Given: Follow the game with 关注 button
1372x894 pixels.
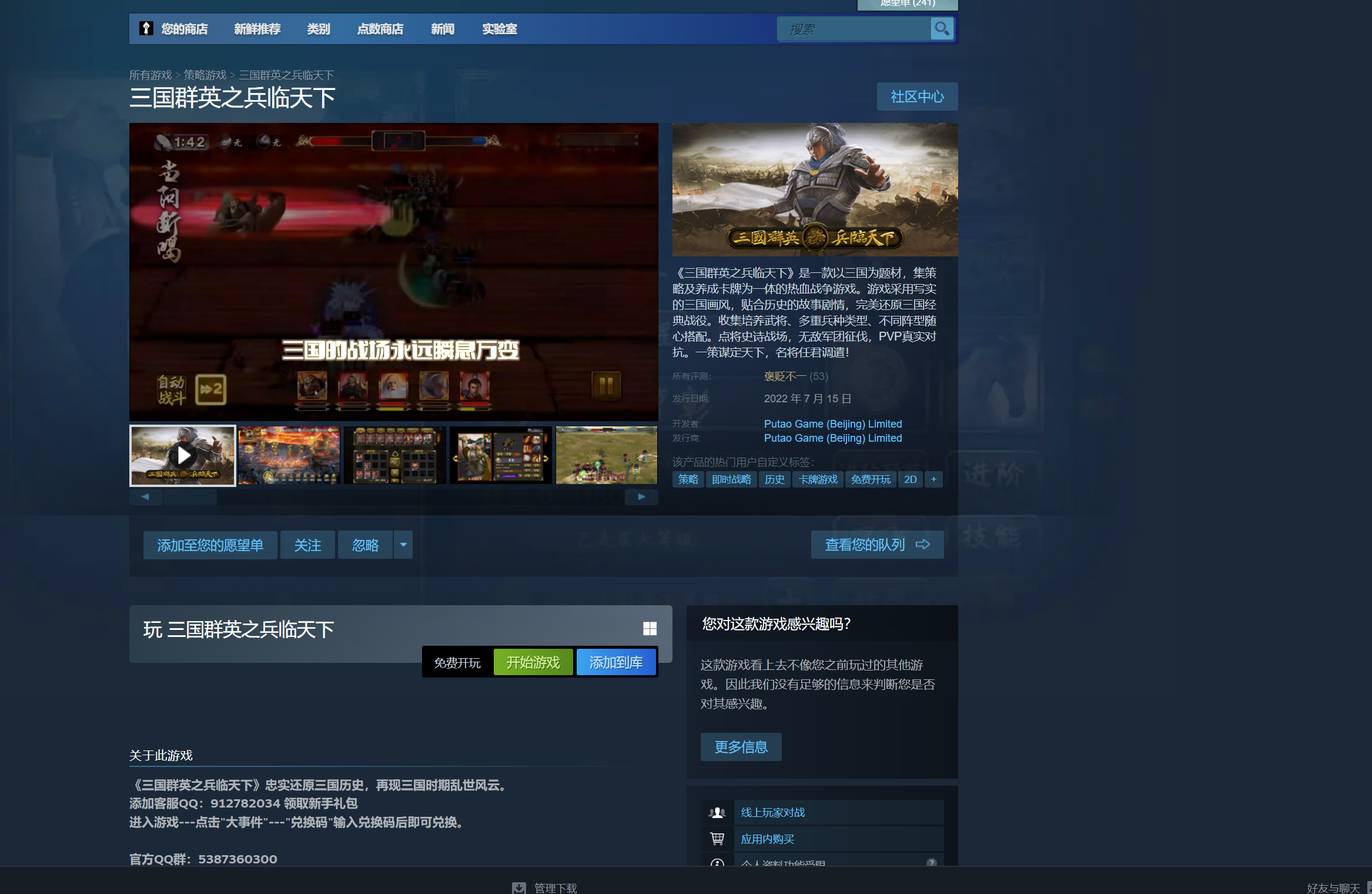Looking at the screenshot, I should [x=307, y=545].
